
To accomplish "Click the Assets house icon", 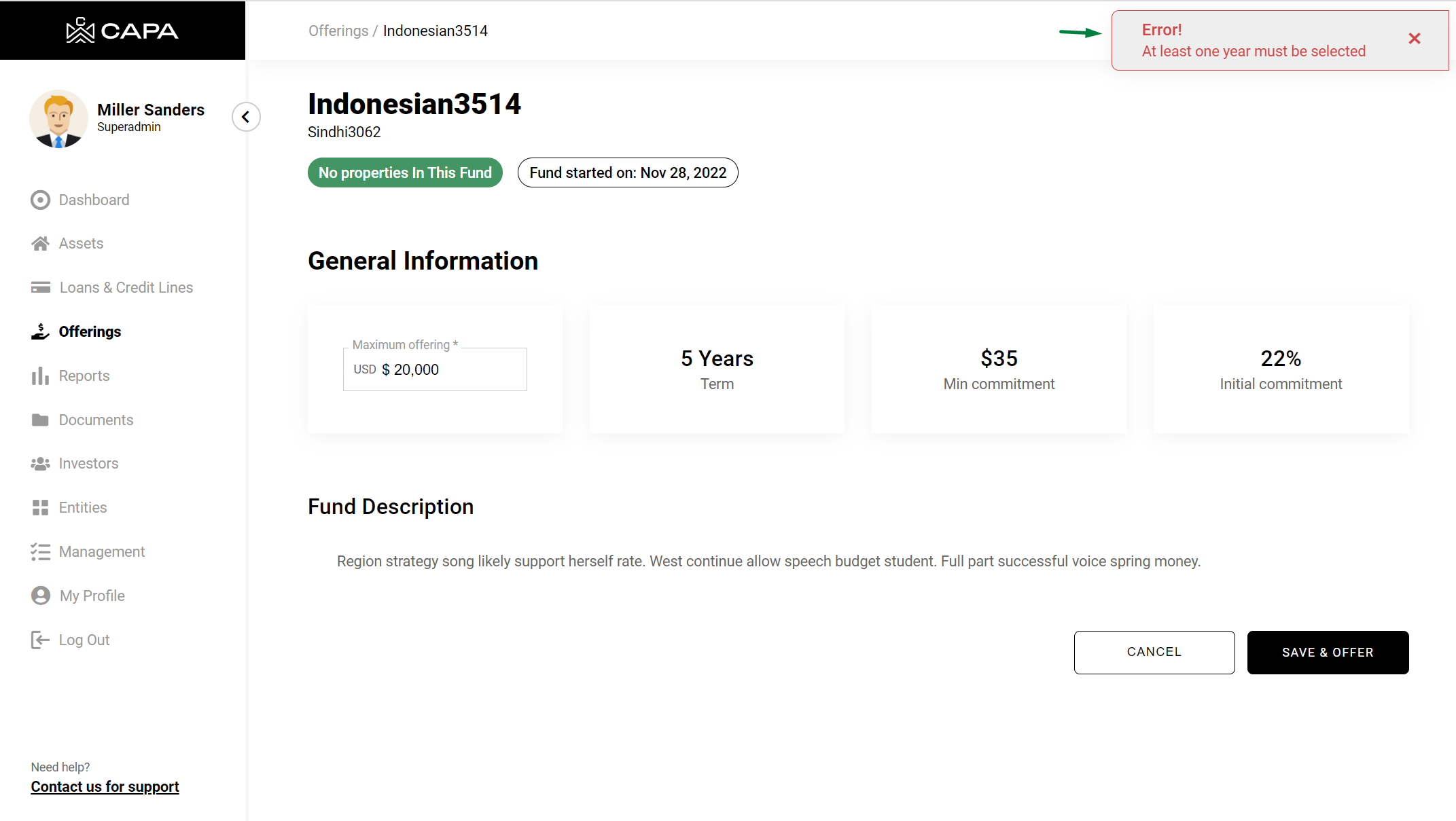I will point(40,243).
